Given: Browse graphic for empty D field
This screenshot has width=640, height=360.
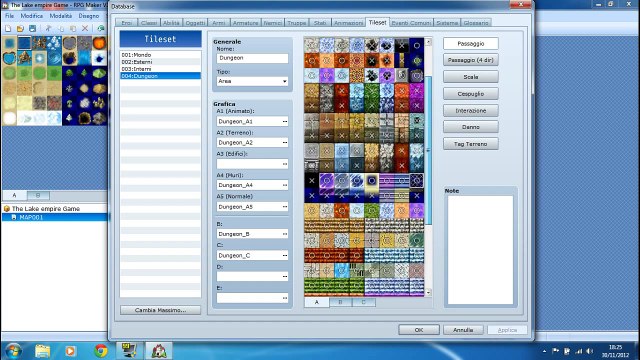Looking at the screenshot, I should pos(284,277).
